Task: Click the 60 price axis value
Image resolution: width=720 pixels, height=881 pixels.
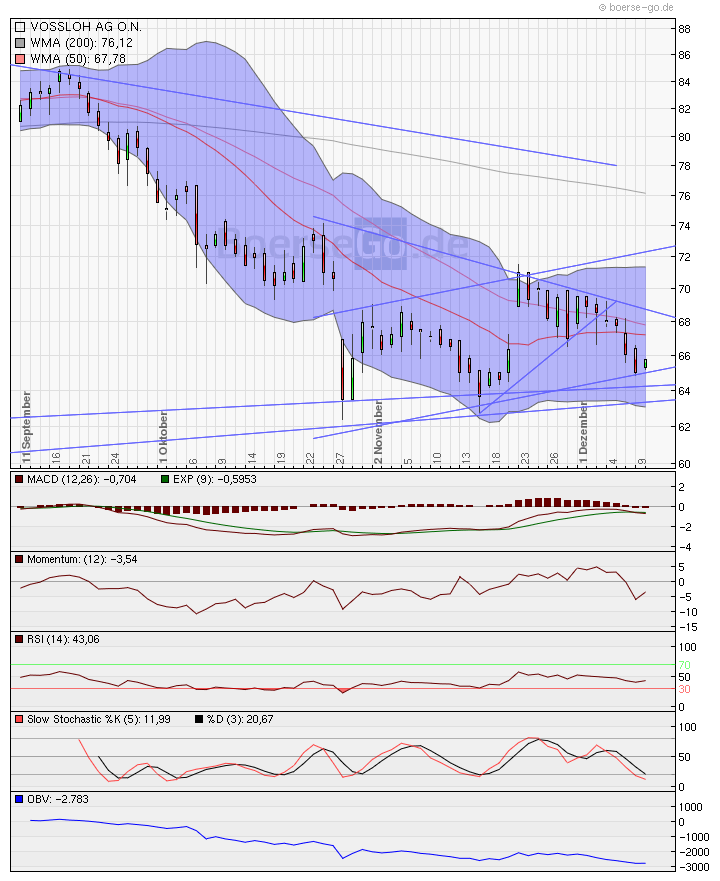Action: pyautogui.click(x=684, y=464)
